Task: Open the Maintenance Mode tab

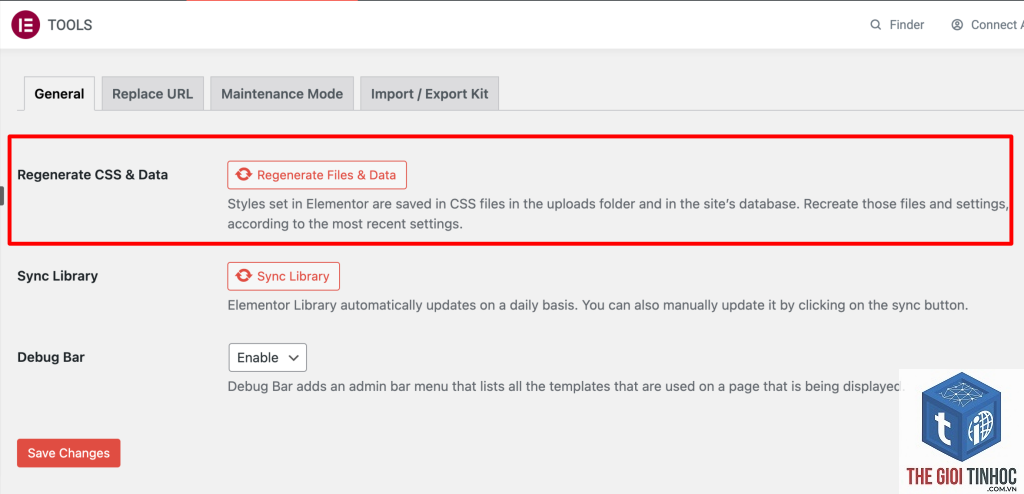Action: pyautogui.click(x=282, y=93)
